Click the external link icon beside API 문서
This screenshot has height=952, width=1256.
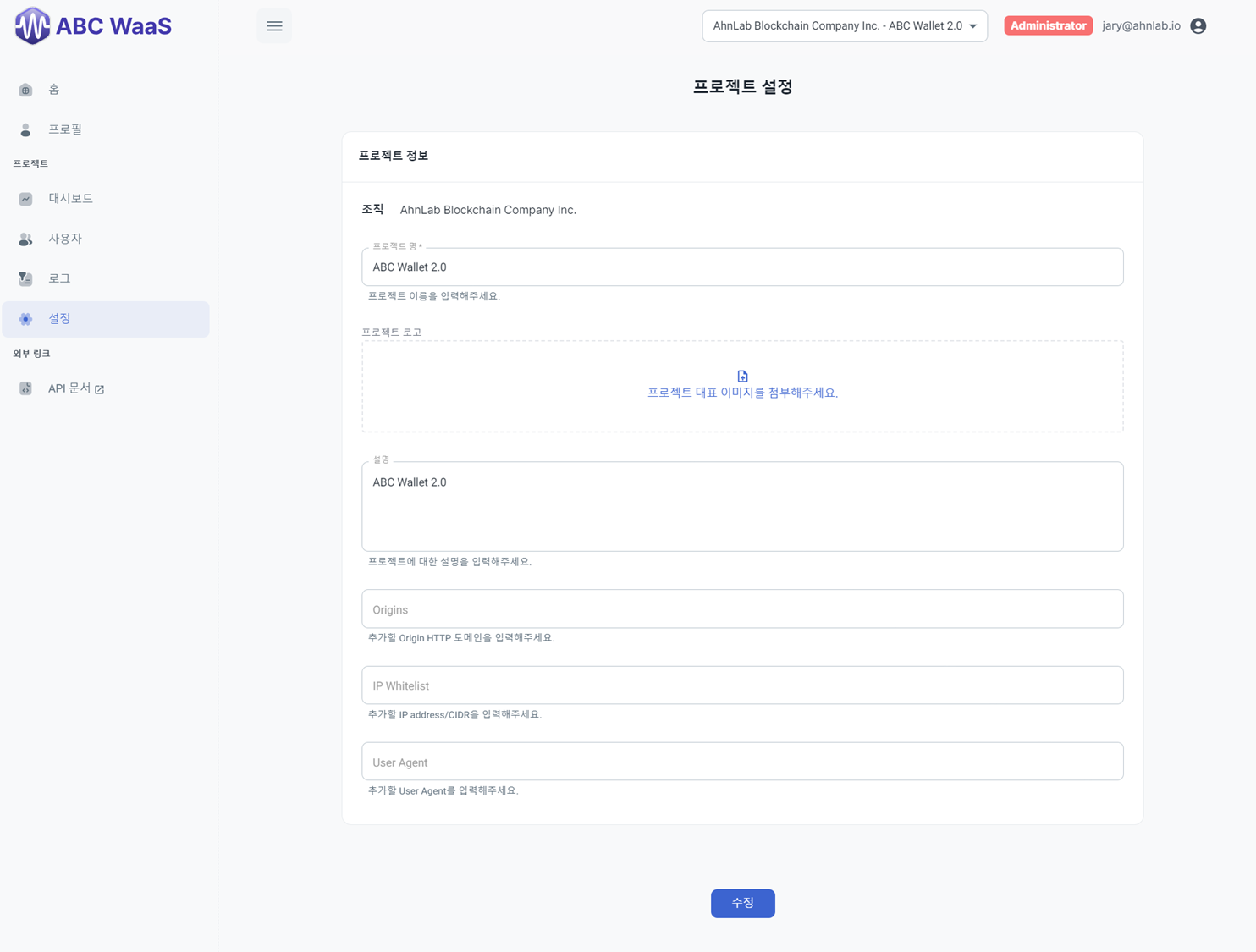point(100,389)
